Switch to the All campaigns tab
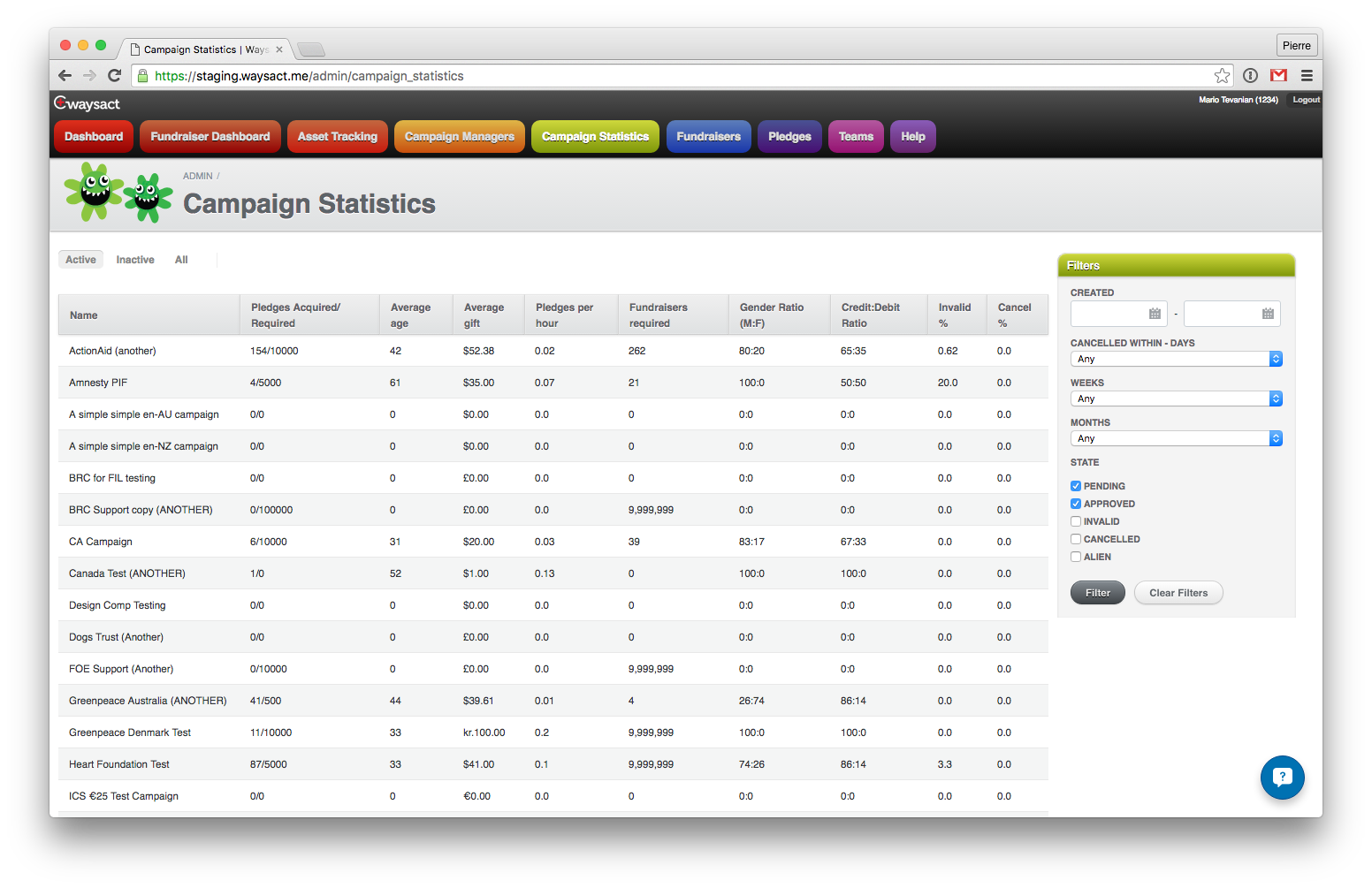 (x=181, y=260)
